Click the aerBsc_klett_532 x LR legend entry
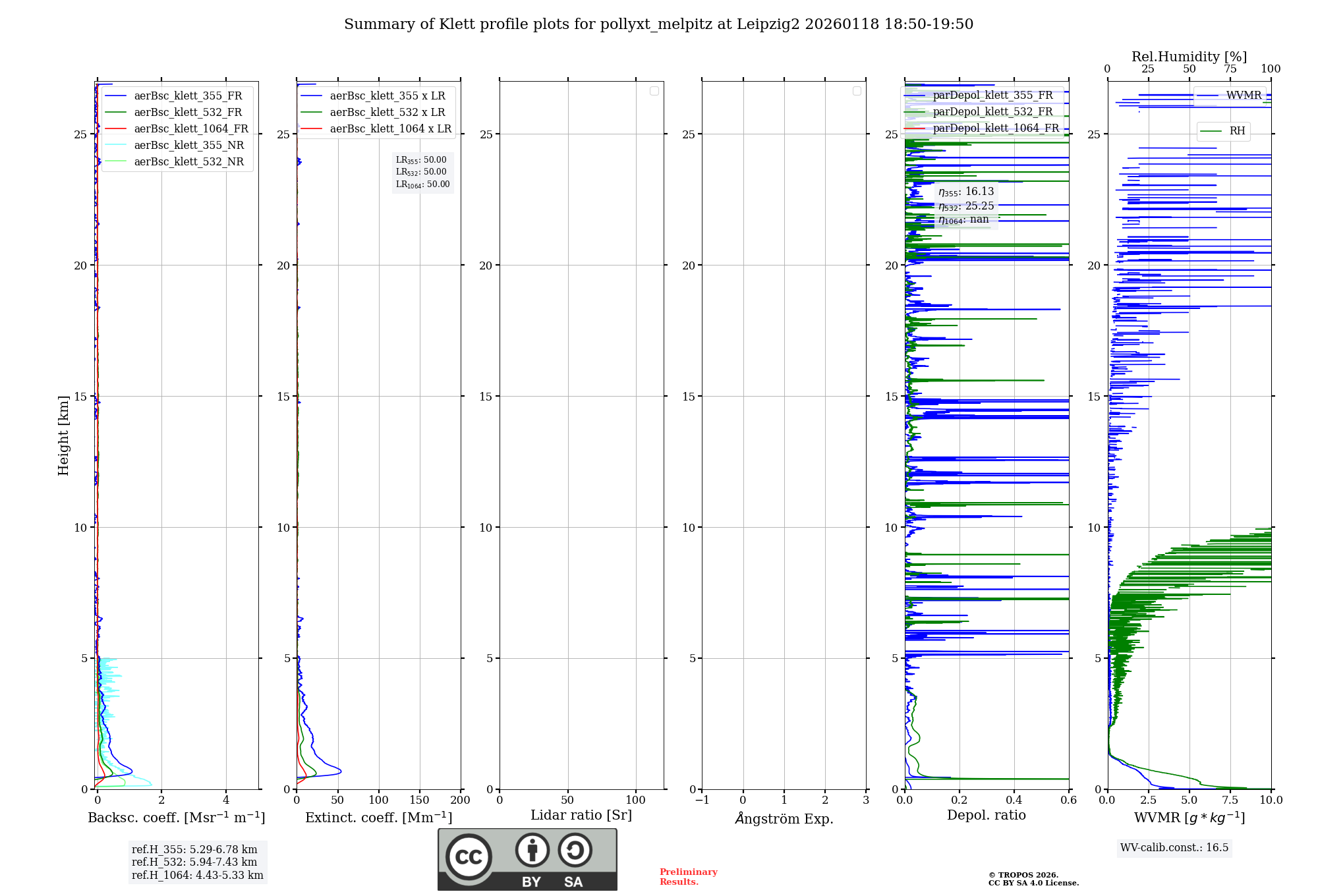Screen dimensions: 1318x896 (x=387, y=113)
